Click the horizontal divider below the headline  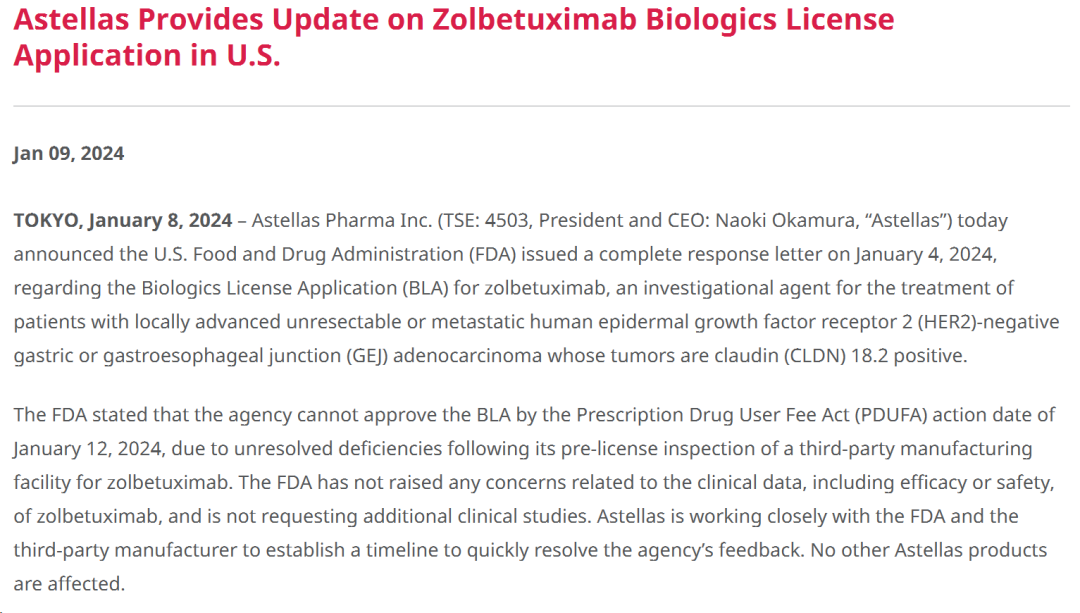[541, 106]
